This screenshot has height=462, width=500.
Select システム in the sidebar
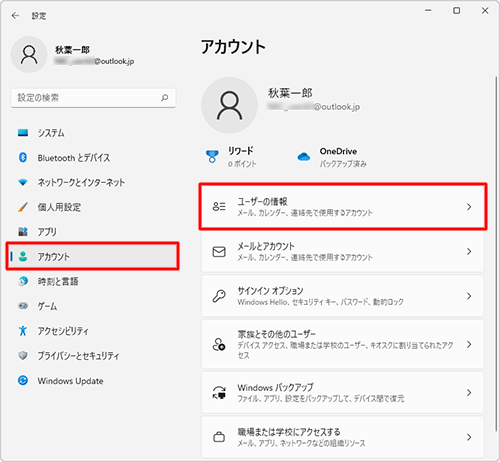(93, 133)
